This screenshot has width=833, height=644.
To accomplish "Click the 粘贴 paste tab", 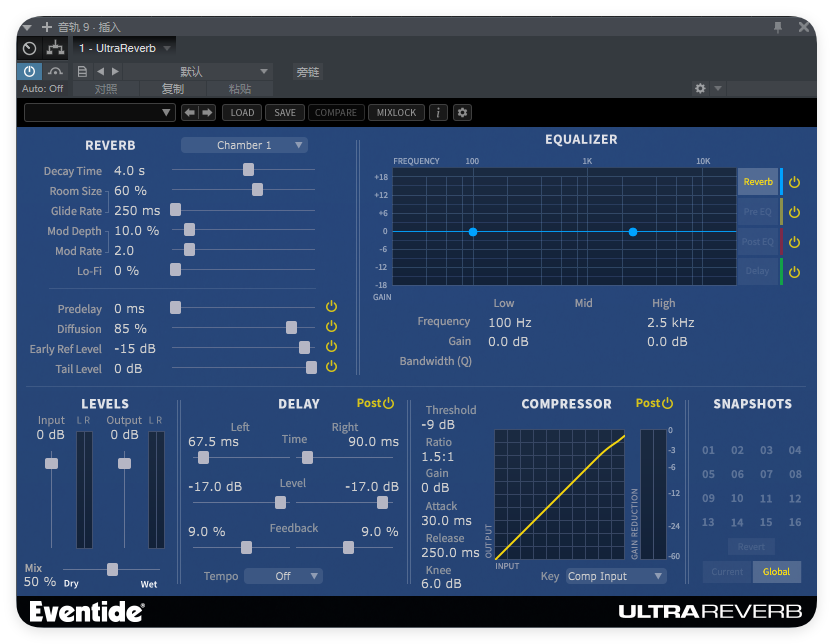I will click(240, 89).
